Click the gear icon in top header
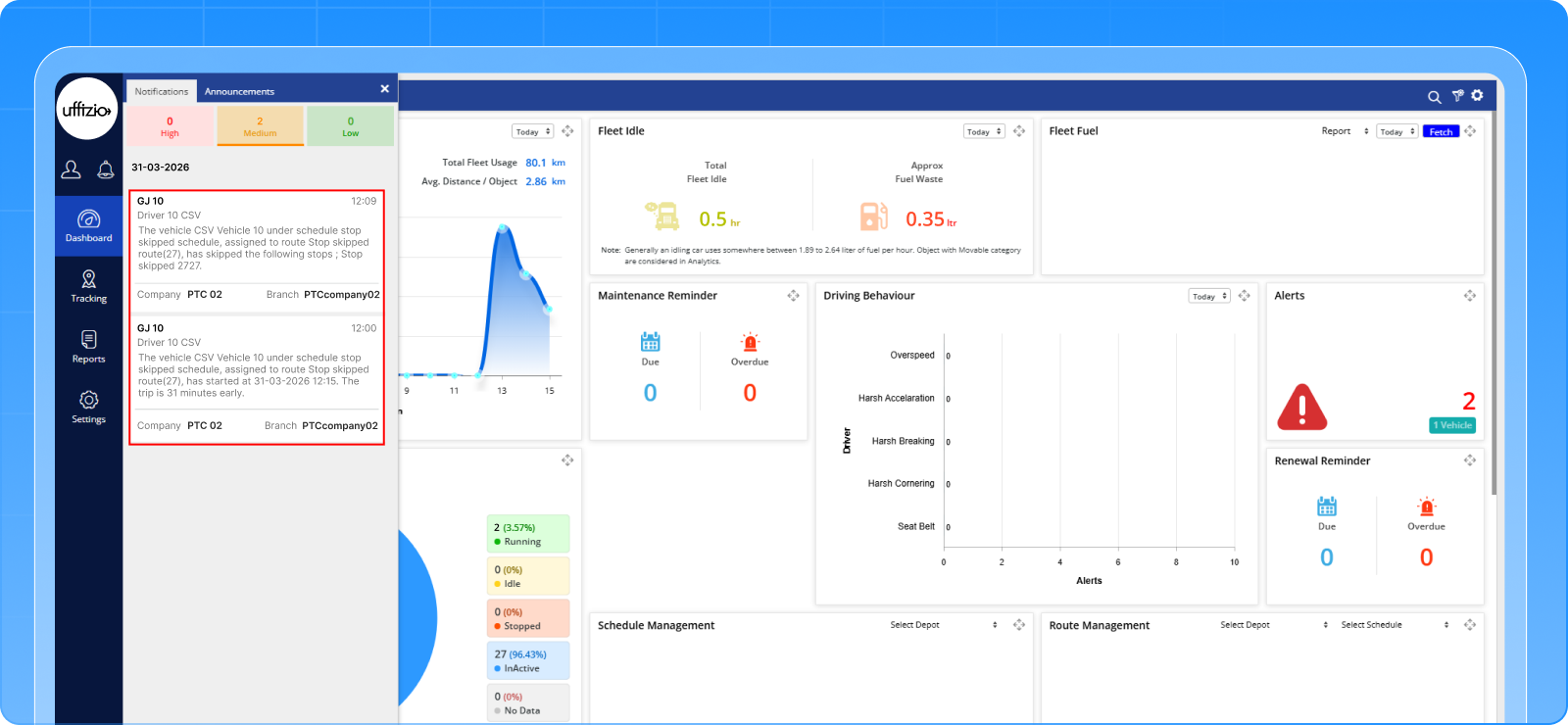Viewport: 1568px width, 725px height. (1477, 95)
